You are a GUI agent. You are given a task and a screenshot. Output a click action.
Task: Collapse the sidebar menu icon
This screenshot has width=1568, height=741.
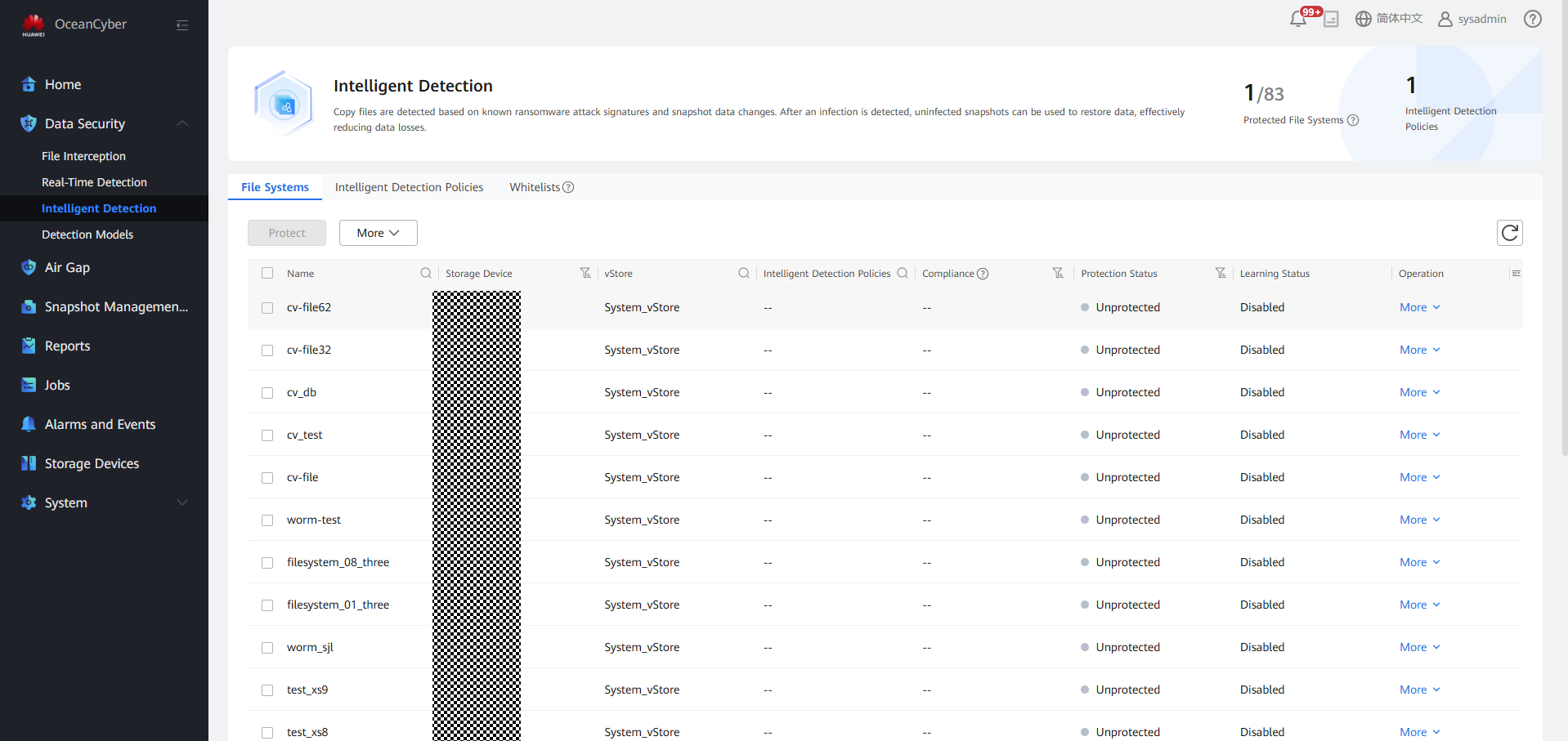[182, 25]
